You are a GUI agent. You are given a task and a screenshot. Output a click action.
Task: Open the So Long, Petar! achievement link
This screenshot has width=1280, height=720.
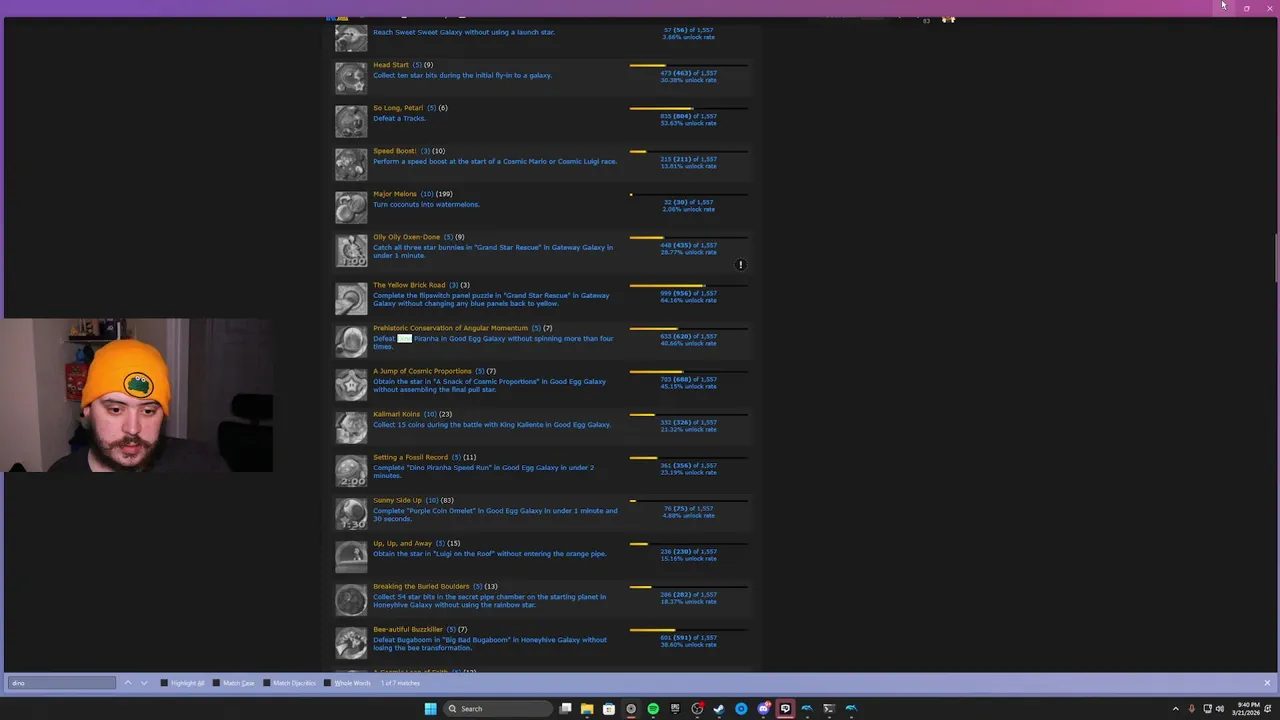(398, 108)
